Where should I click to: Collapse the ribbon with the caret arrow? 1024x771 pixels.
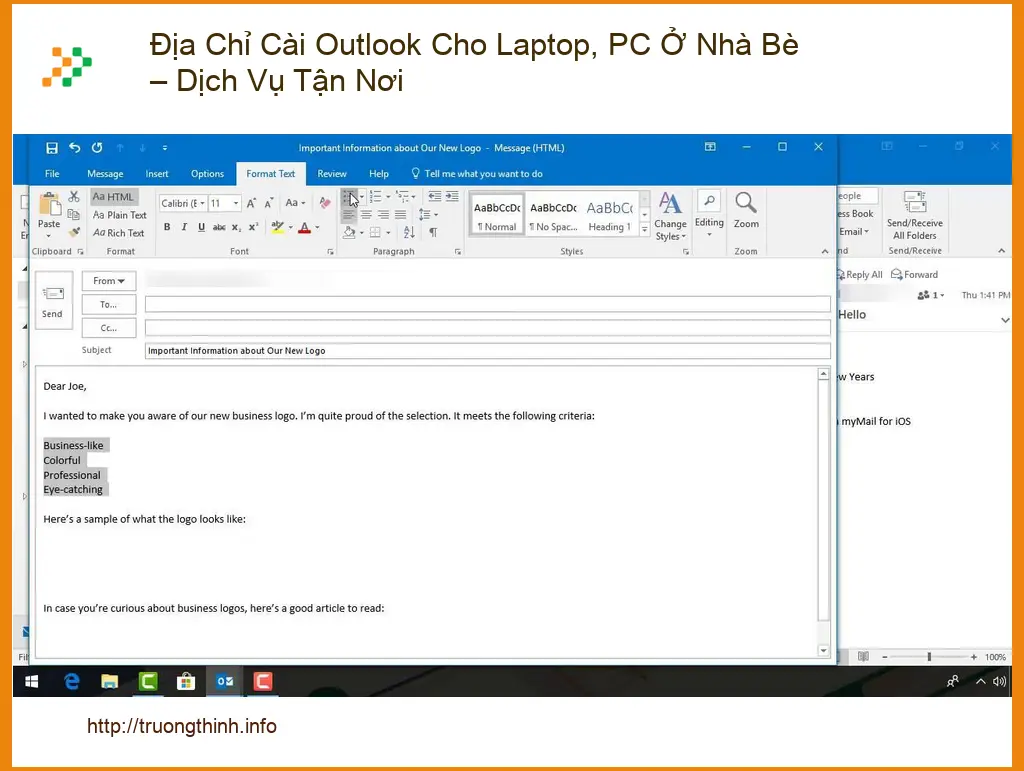click(x=825, y=251)
